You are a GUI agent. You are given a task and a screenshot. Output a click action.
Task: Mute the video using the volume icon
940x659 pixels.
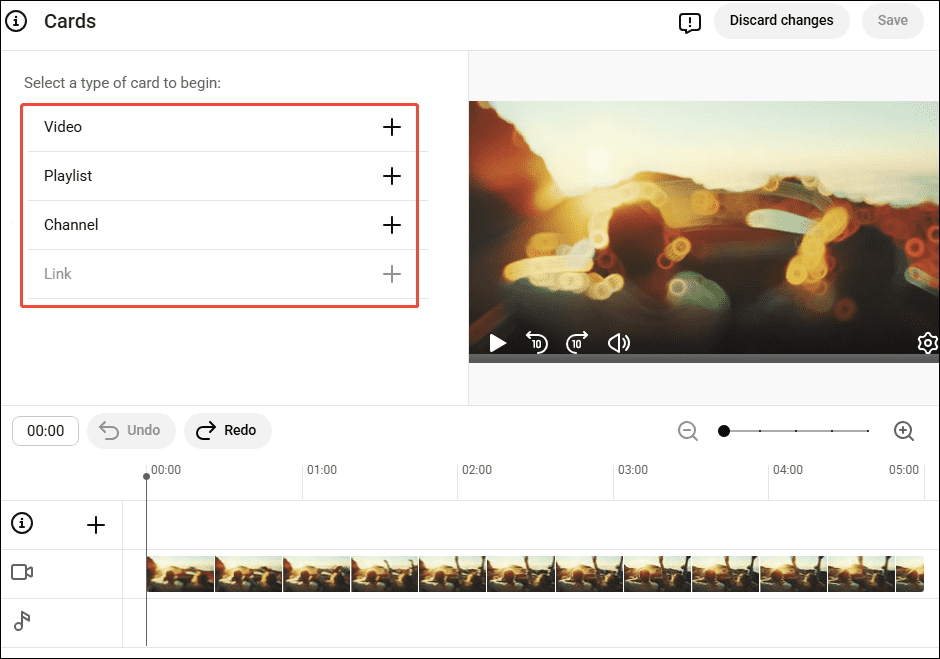(x=619, y=343)
